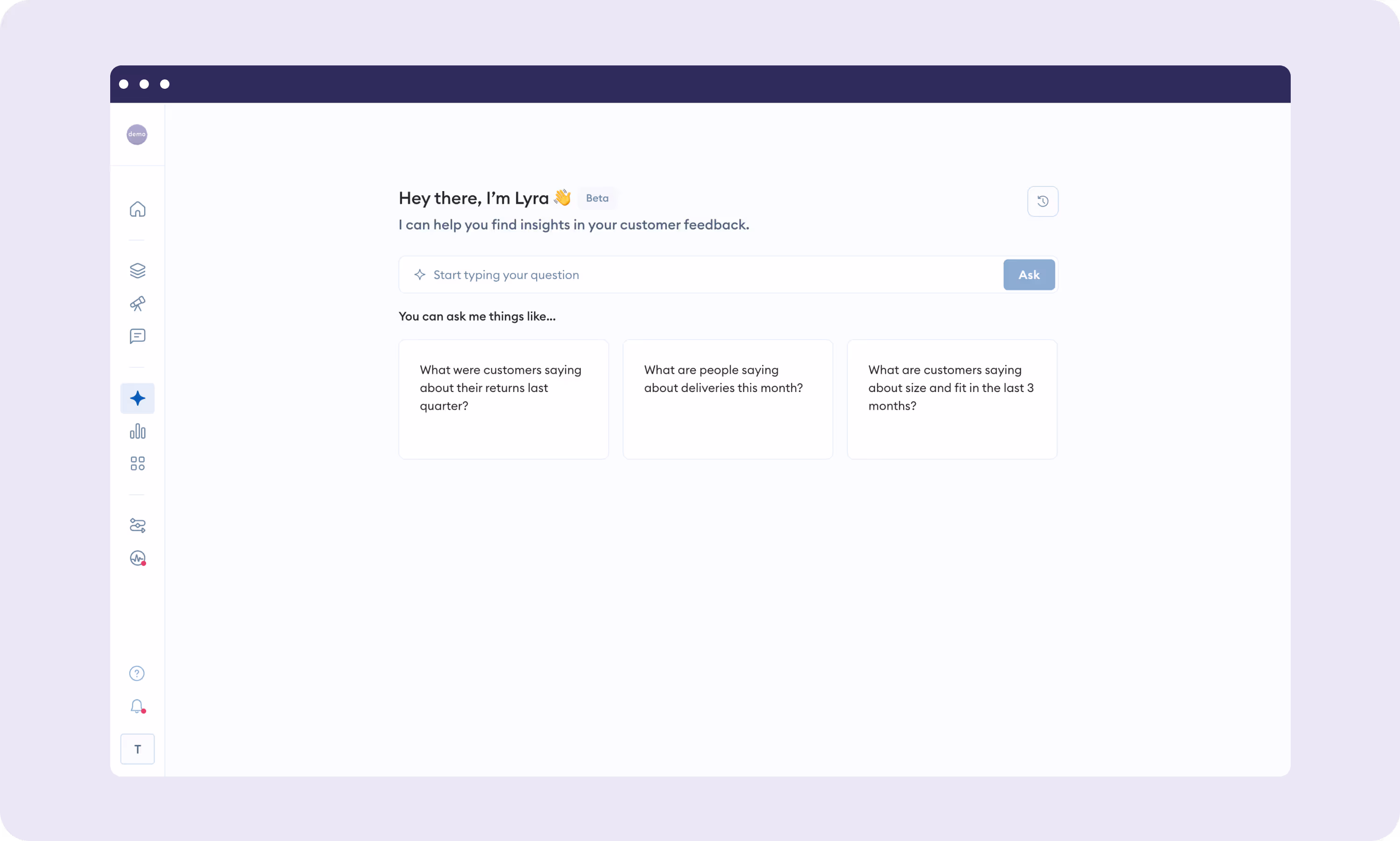Screen dimensions: 1400x841
Task: Open the workflow settings sliders icon
Action: click(137, 525)
